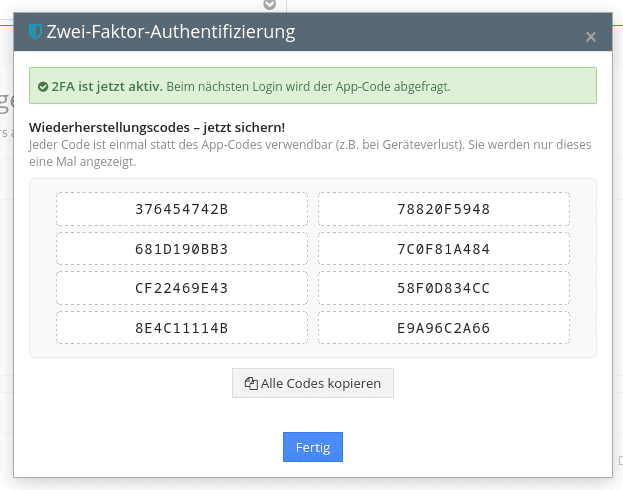Image resolution: width=623 pixels, height=490 pixels.
Task: Click the chevron-down circle icon above dialog
Action: tap(270, 4)
